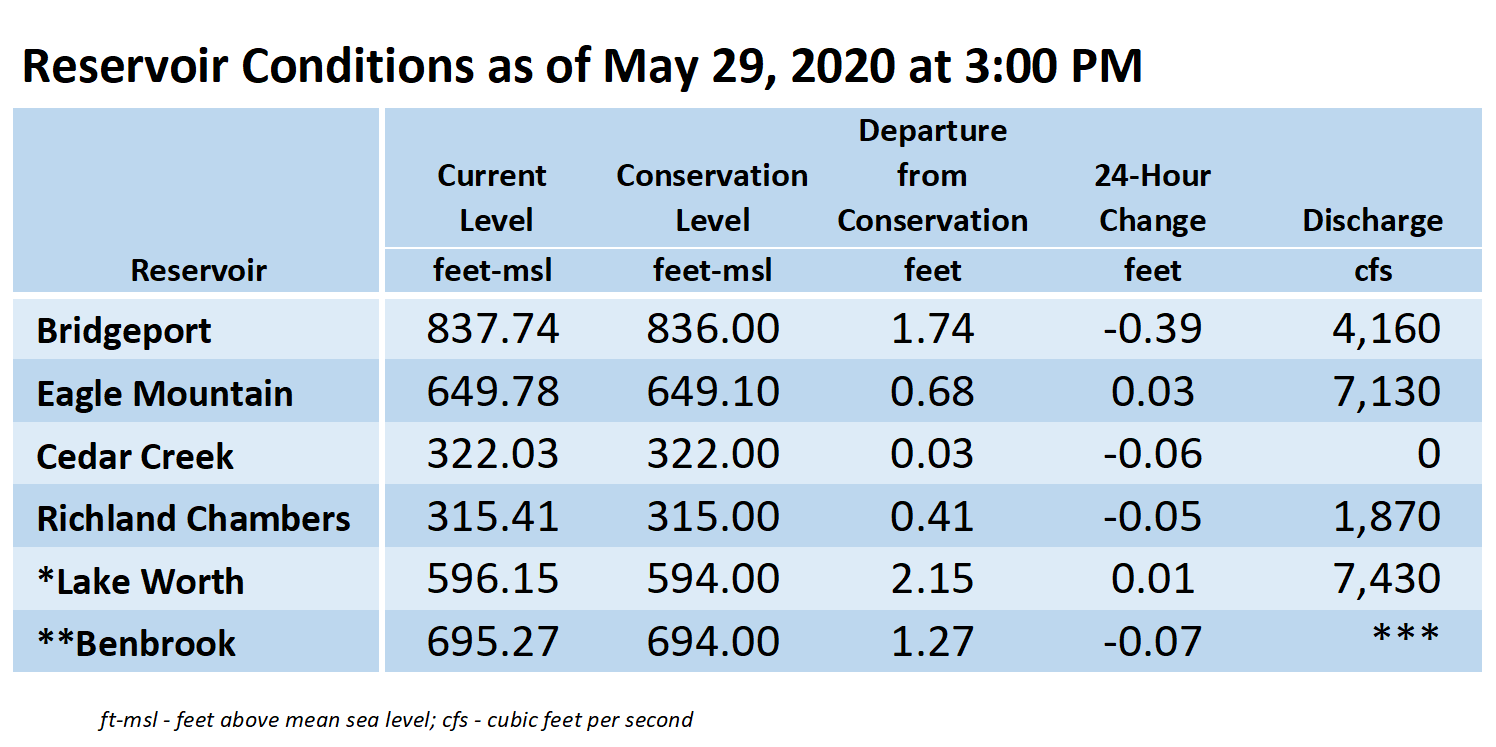Select Cedar Creek 24-hour change -0.06
Screen dimensions: 1496x747
pyautogui.click(x=1152, y=454)
